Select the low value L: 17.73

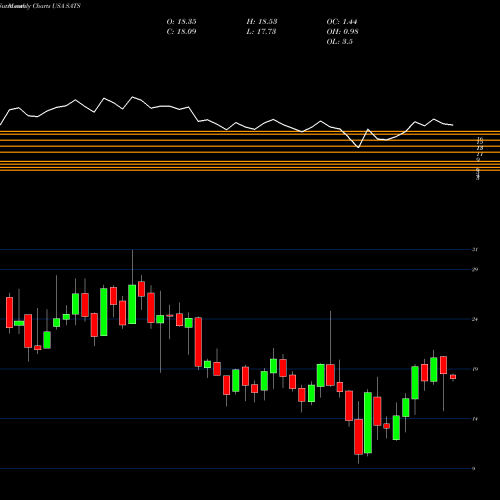tap(261, 32)
